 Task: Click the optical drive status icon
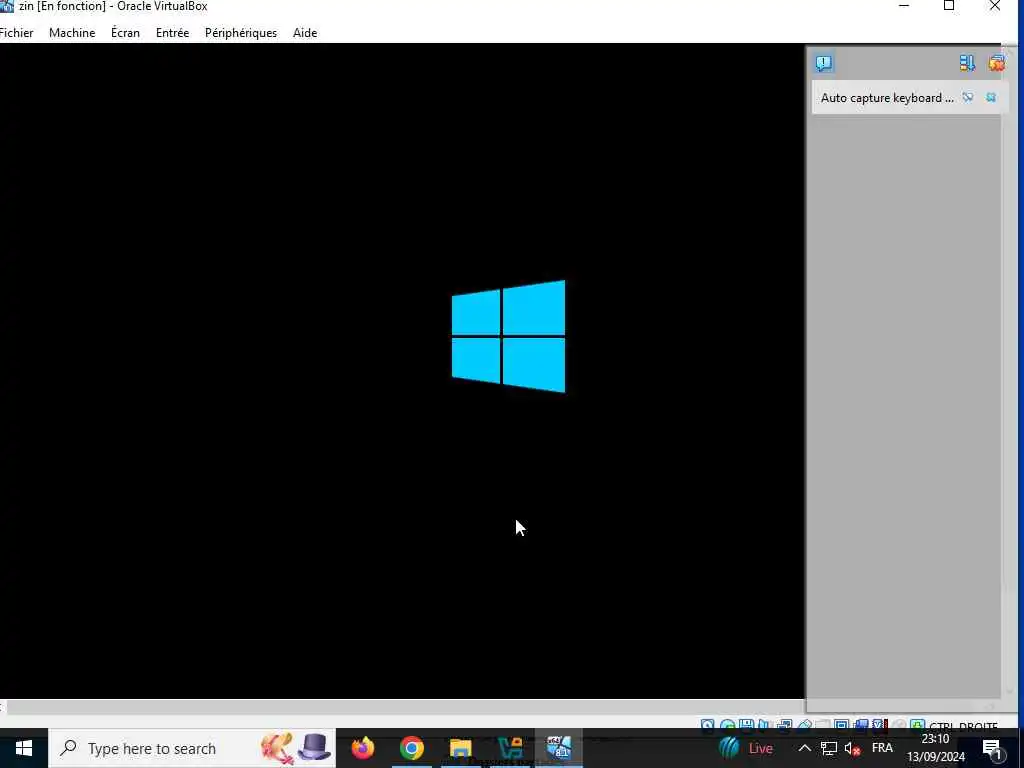[x=727, y=724]
